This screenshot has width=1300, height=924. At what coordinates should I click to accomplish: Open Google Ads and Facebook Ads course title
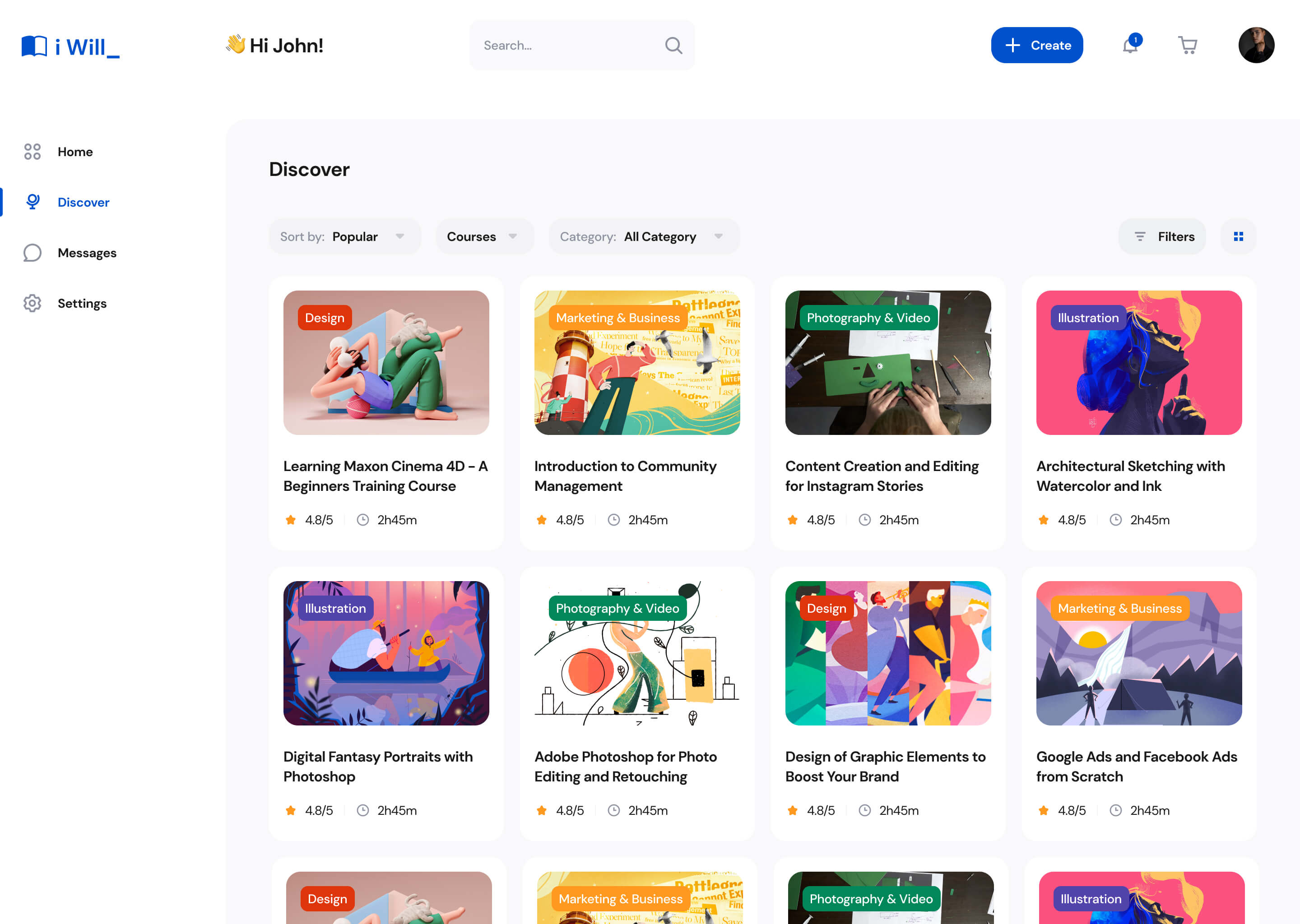click(1137, 767)
